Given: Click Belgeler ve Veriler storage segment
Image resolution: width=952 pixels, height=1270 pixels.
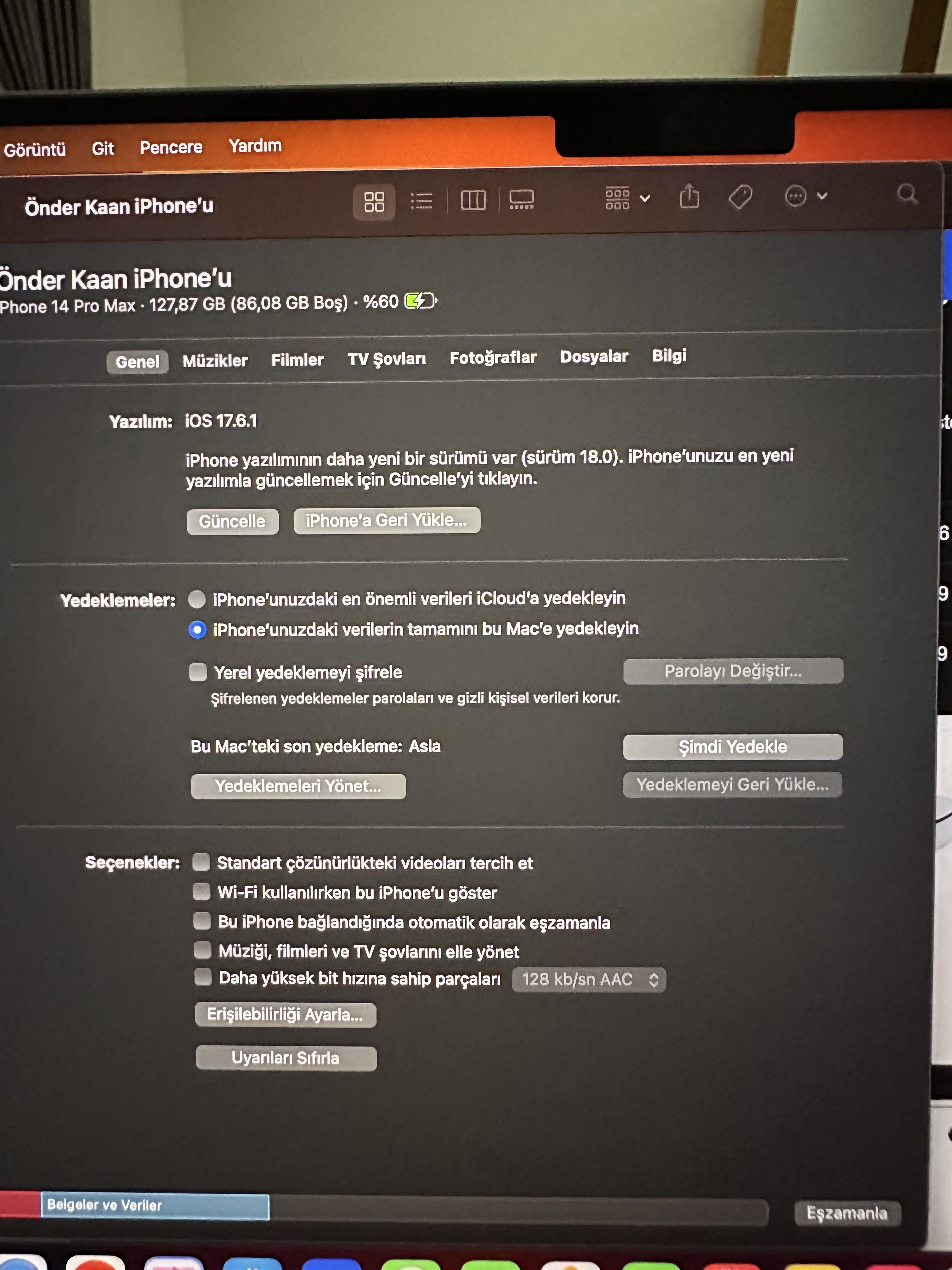Looking at the screenshot, I should coord(155,1206).
